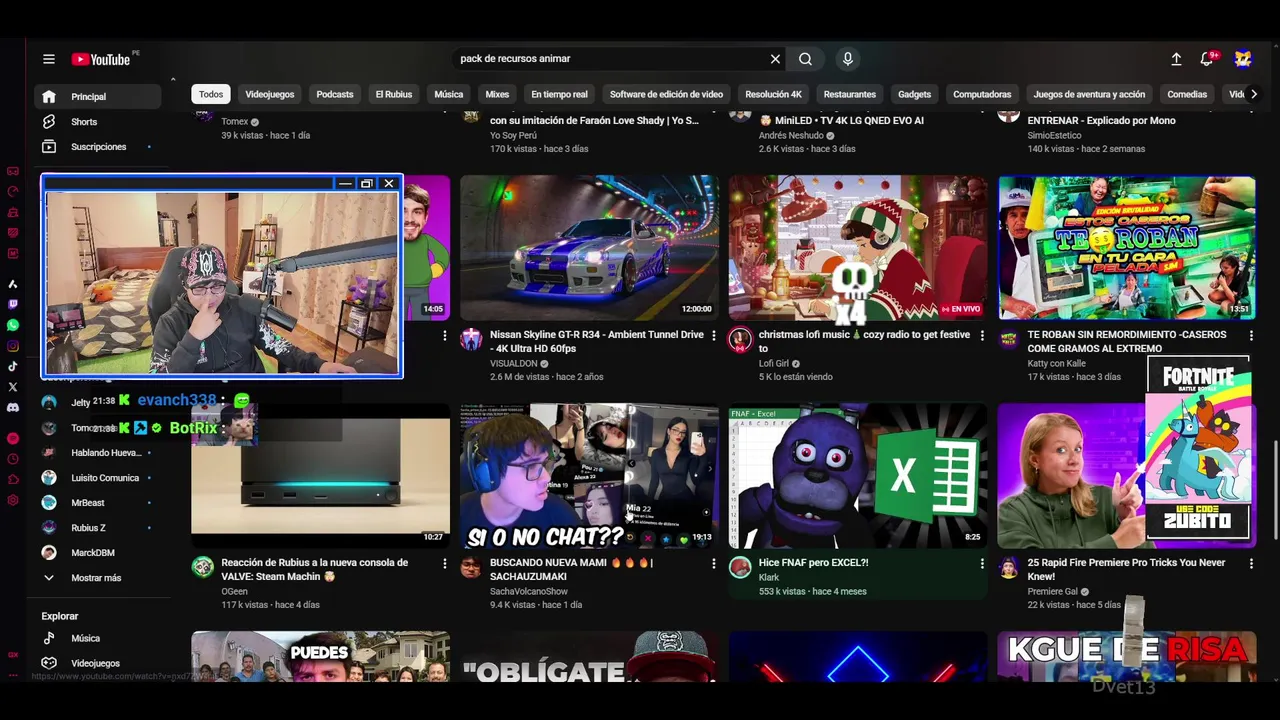Open Hice FNAF pero EXCEL video title
Viewport: 1280px width, 720px height.
[814, 563]
